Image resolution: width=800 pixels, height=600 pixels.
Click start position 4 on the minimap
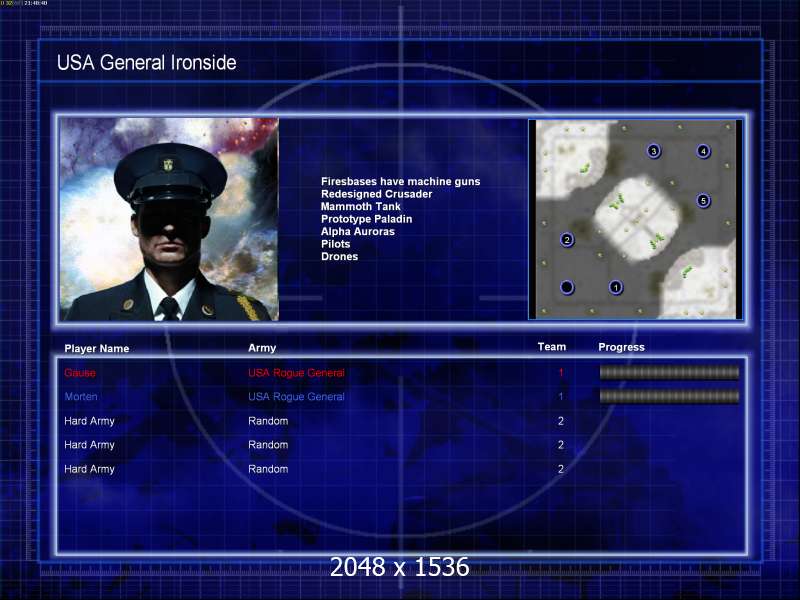[x=704, y=151]
